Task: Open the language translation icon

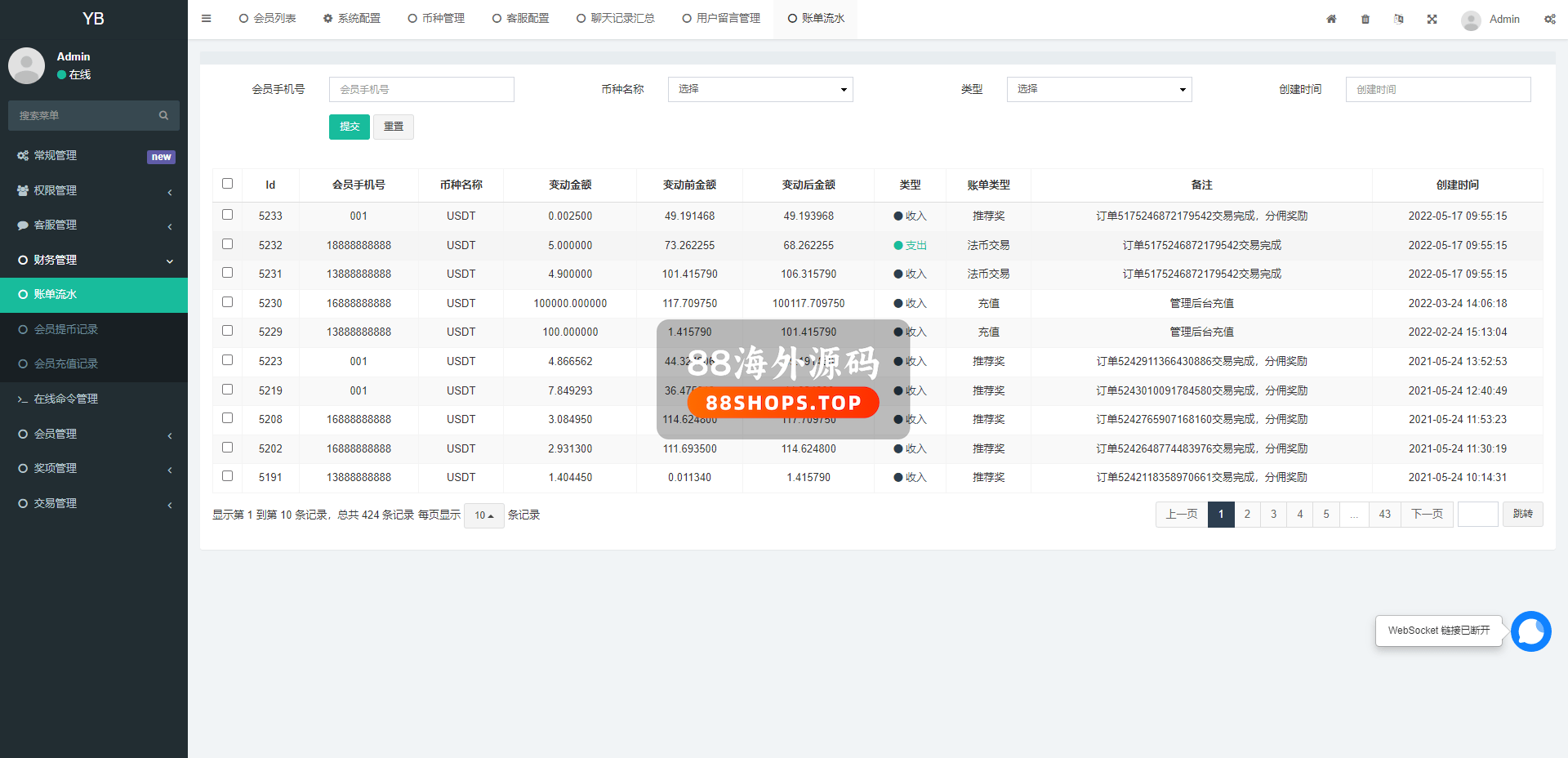Action: 1399,19
